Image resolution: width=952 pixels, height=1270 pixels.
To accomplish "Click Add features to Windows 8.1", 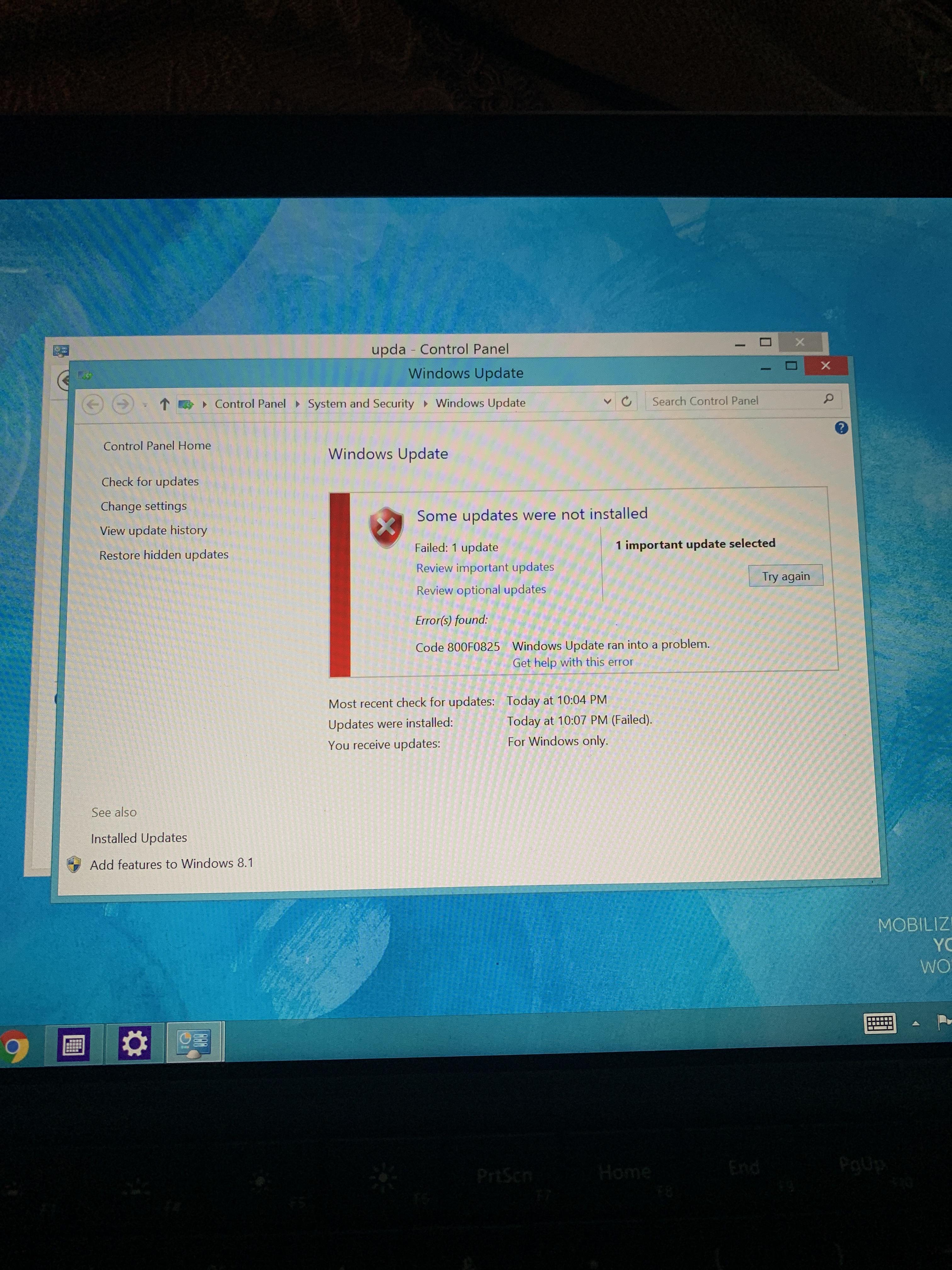I will 172,863.
